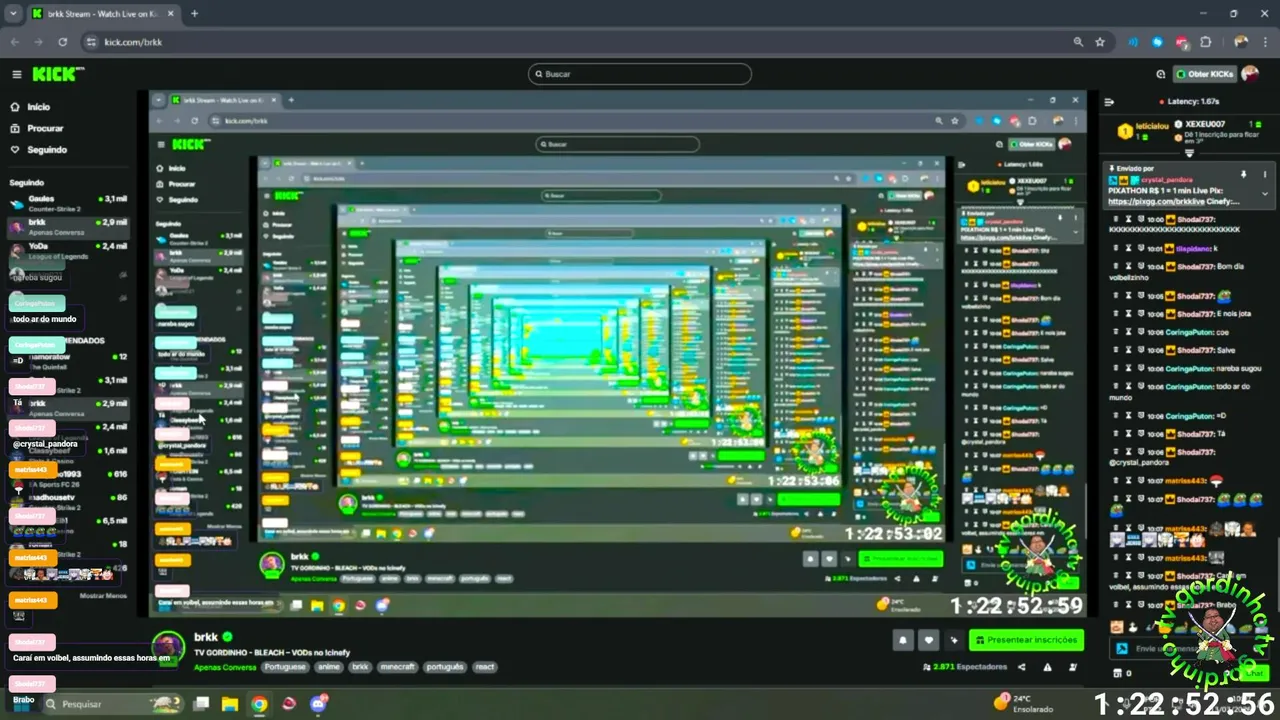Open Seguindo in the sidebar navigation
This screenshot has height=720, width=1280.
point(39,150)
